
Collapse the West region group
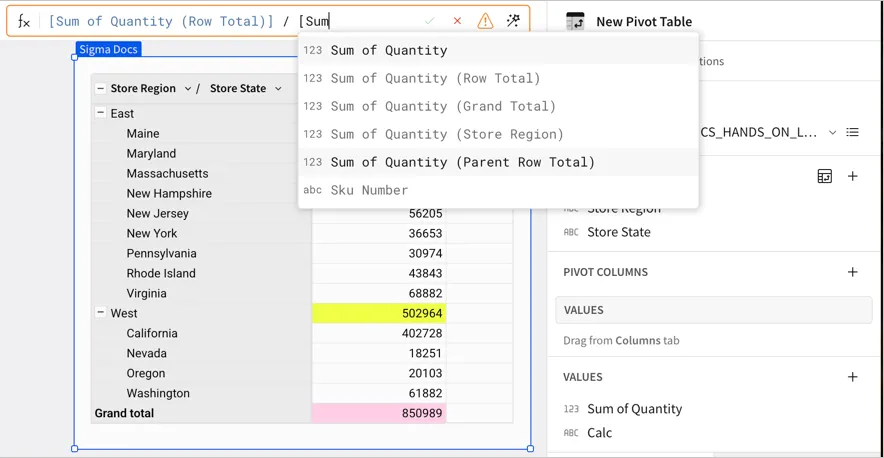coord(100,312)
